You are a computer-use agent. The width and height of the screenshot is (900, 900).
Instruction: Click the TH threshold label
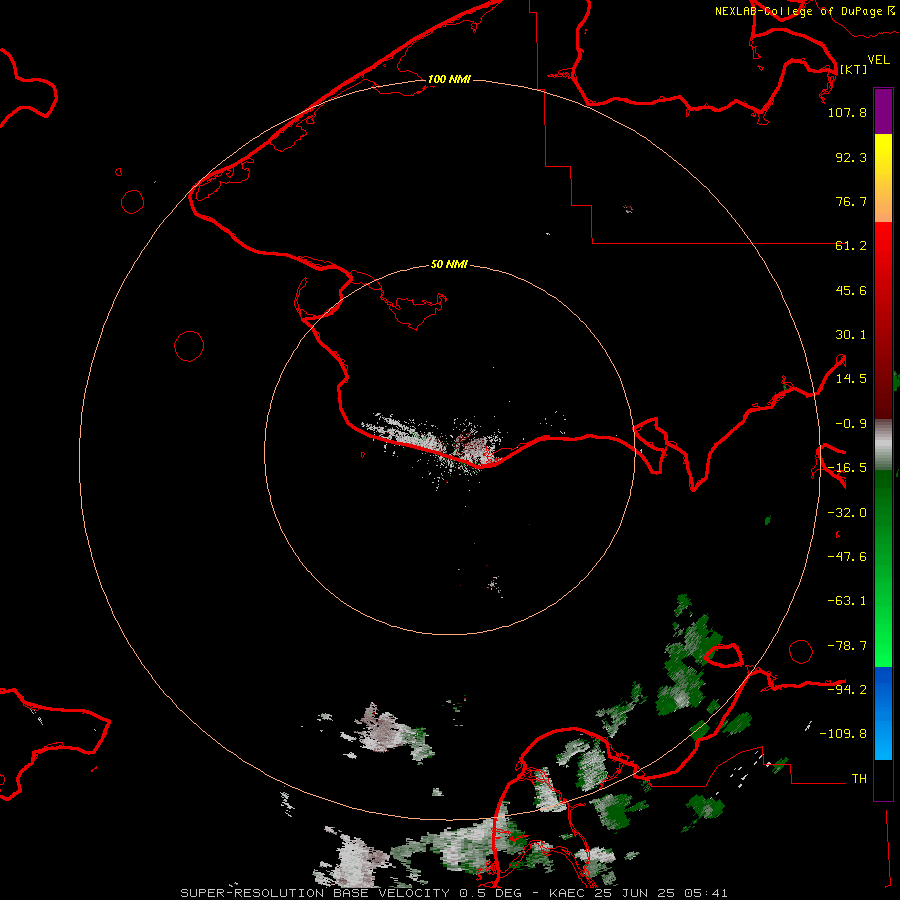coord(859,778)
